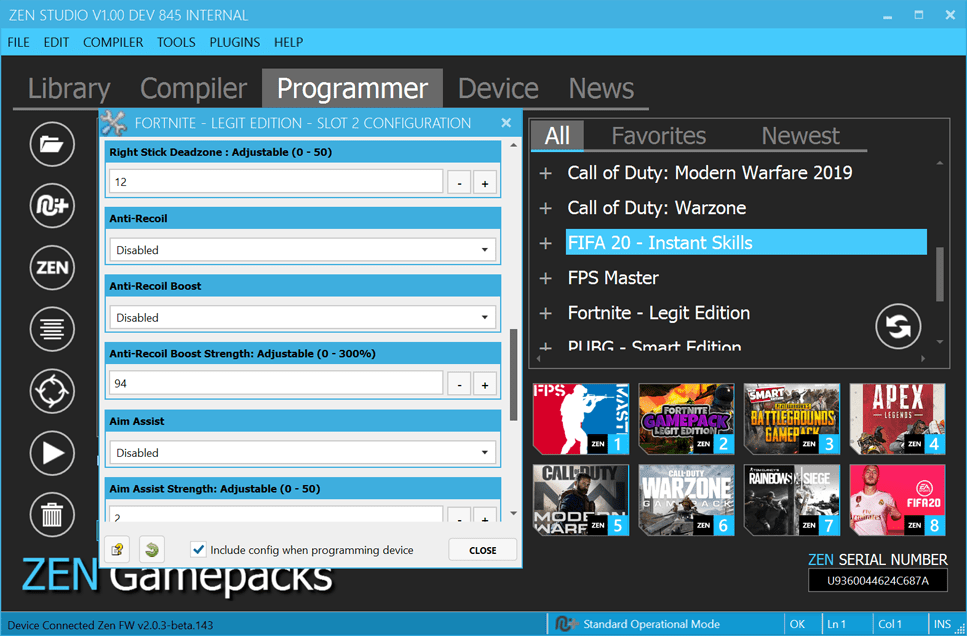
Task: Click the ZEN serial number field
Action: 878,580
